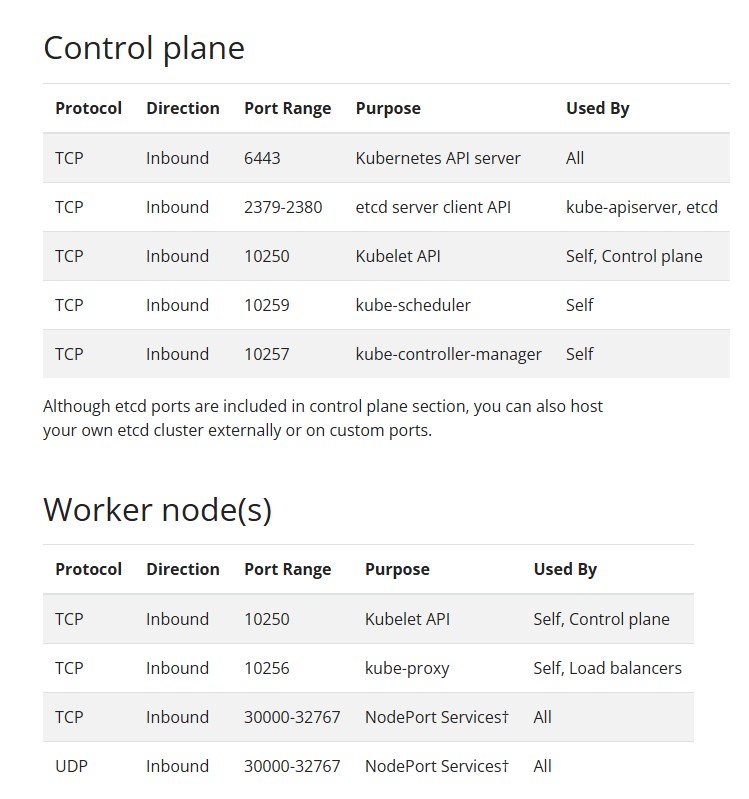The width and height of the screenshot is (749, 799).
Task: Click the "kube-apiserver, etcd" Used By cell
Action: coord(642,207)
